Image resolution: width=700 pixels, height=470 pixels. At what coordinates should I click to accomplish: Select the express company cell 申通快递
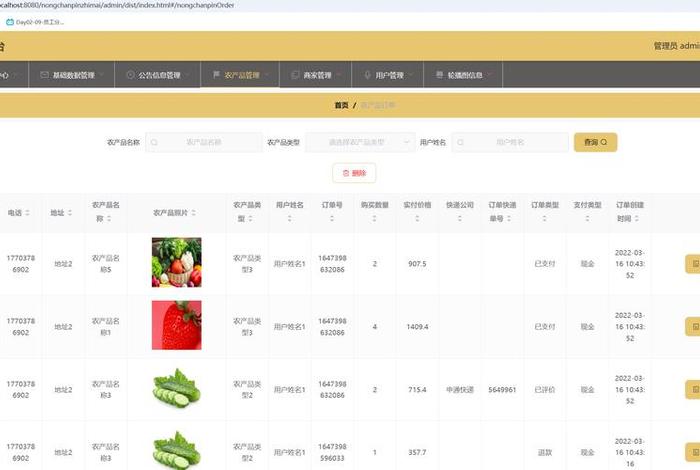pos(460,390)
